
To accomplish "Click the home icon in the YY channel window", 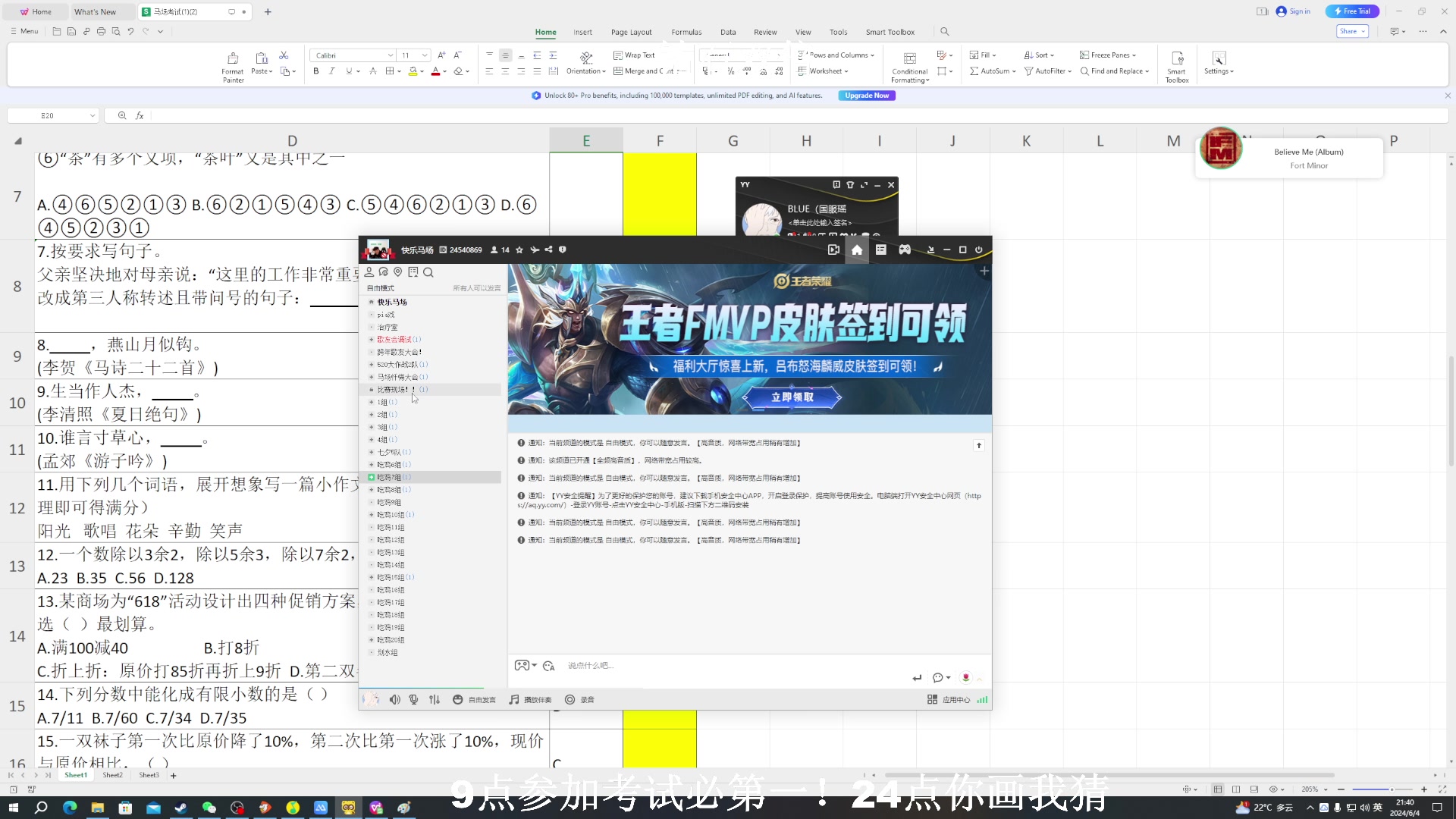I will (857, 249).
